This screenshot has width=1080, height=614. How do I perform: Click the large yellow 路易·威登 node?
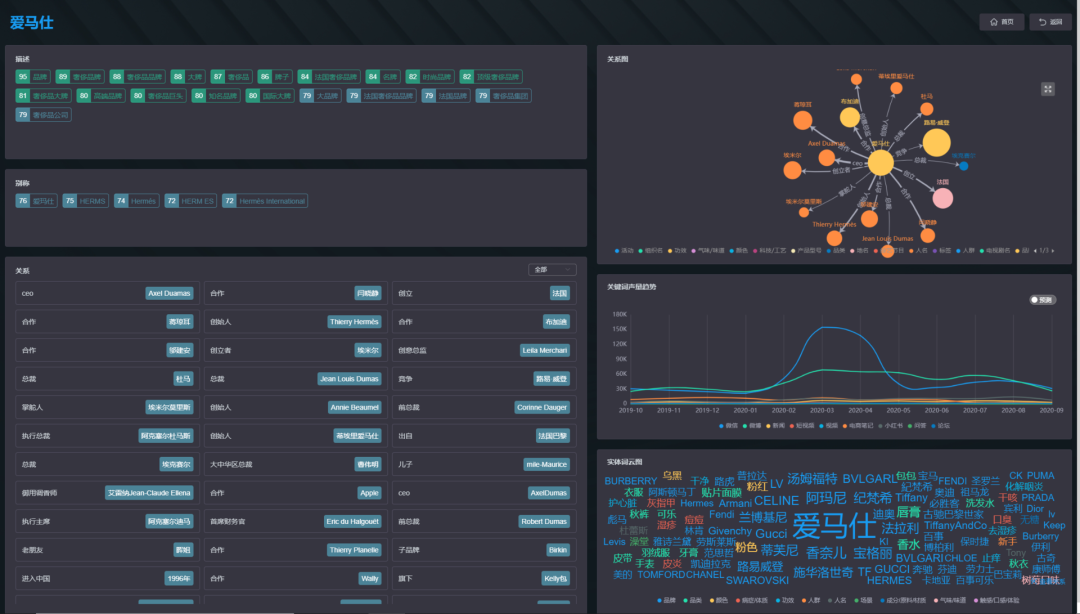point(937,143)
